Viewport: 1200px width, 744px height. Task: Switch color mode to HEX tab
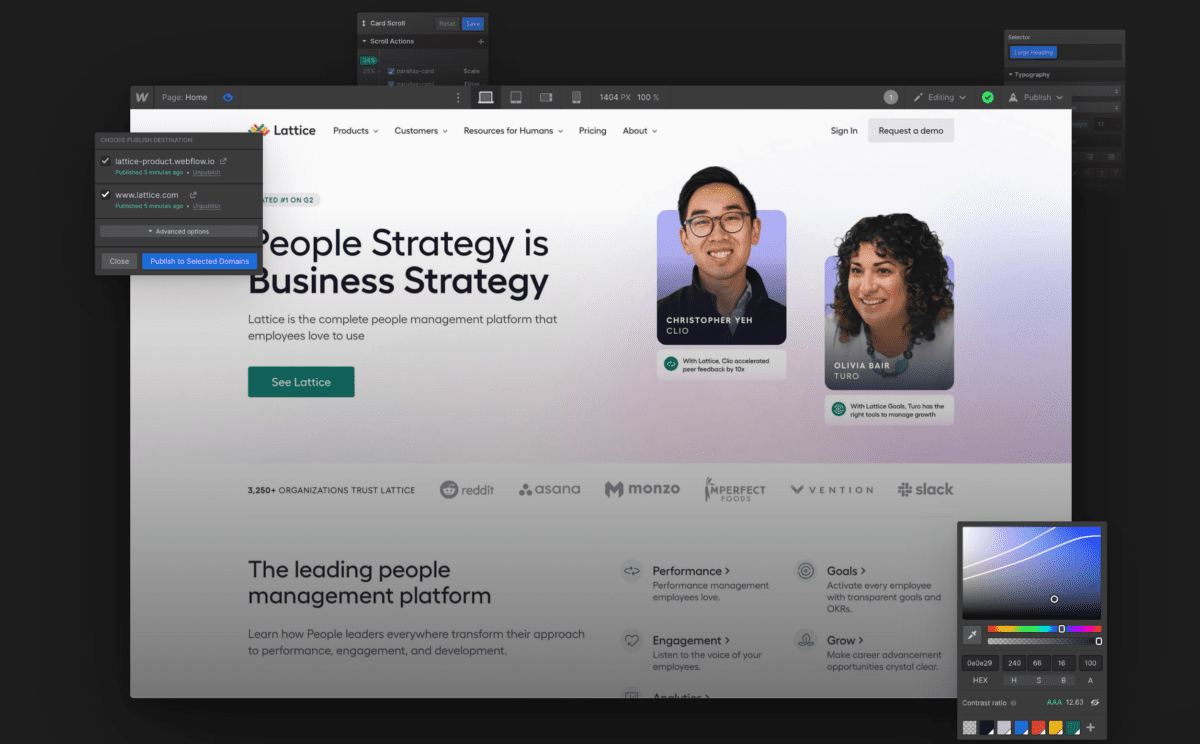pyautogui.click(x=979, y=680)
